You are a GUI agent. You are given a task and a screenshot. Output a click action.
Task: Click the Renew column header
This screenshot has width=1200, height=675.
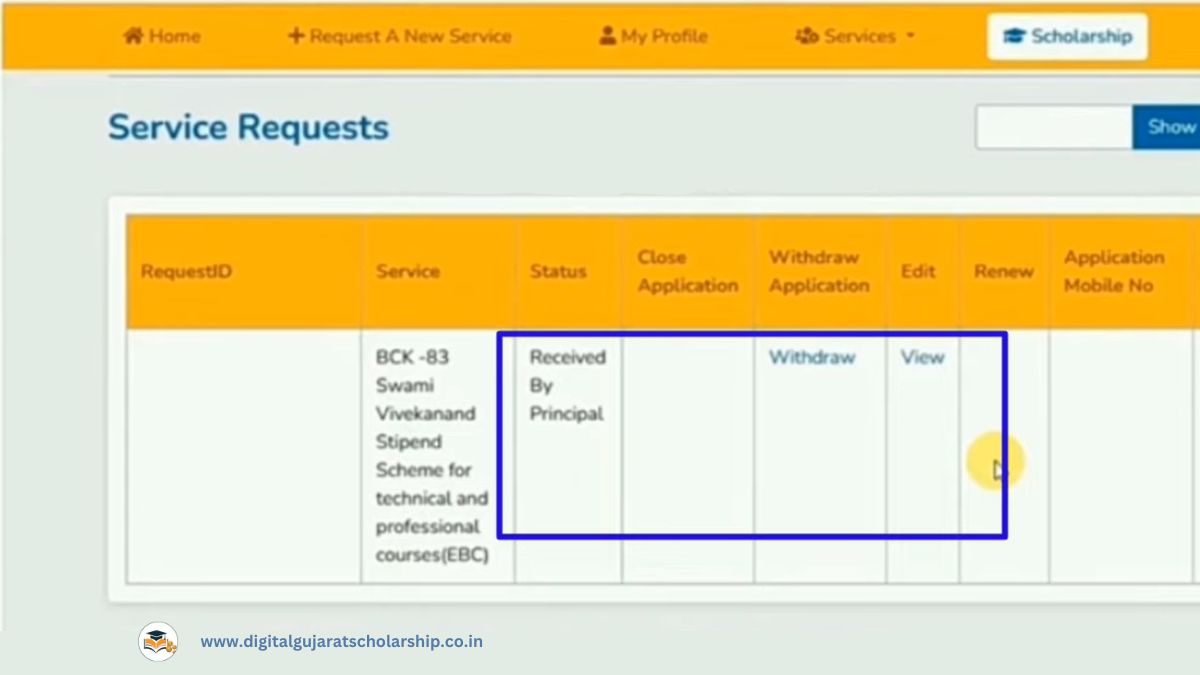click(x=1003, y=270)
